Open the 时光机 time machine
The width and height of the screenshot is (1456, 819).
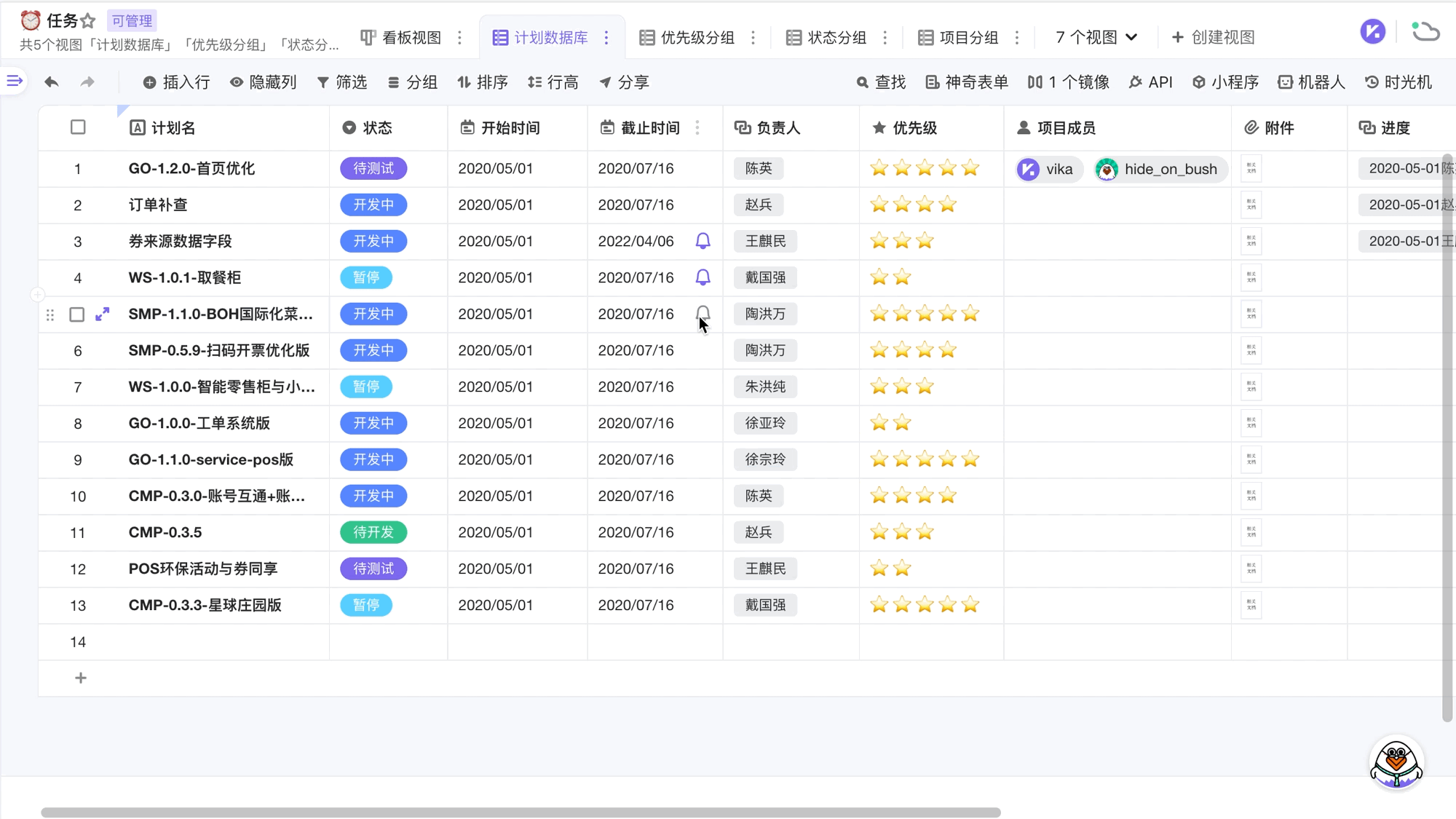click(x=1398, y=82)
